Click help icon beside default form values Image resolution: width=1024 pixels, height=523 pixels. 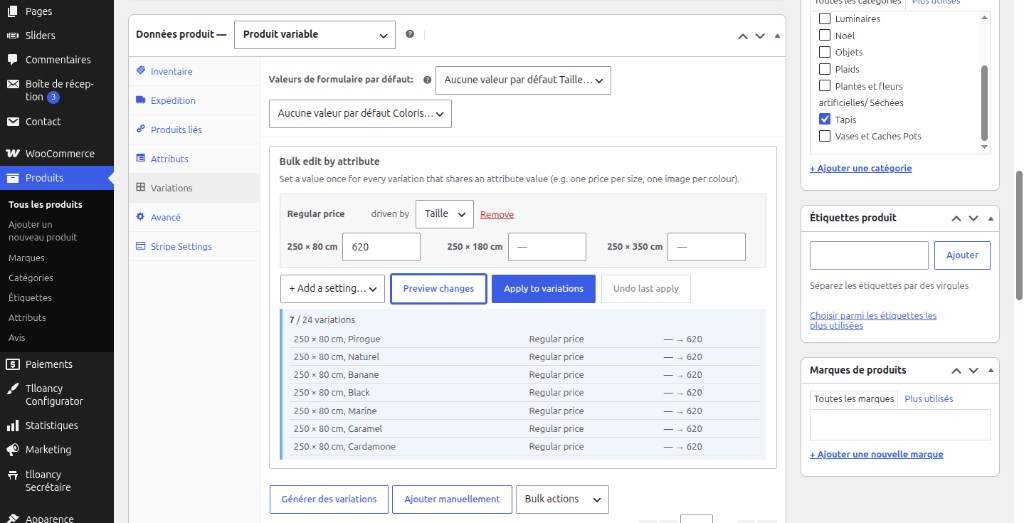click(427, 80)
